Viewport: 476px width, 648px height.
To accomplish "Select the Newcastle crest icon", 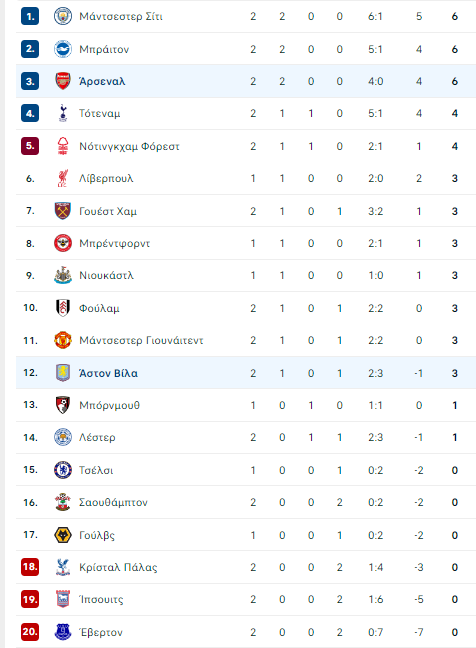I will pos(63,275).
